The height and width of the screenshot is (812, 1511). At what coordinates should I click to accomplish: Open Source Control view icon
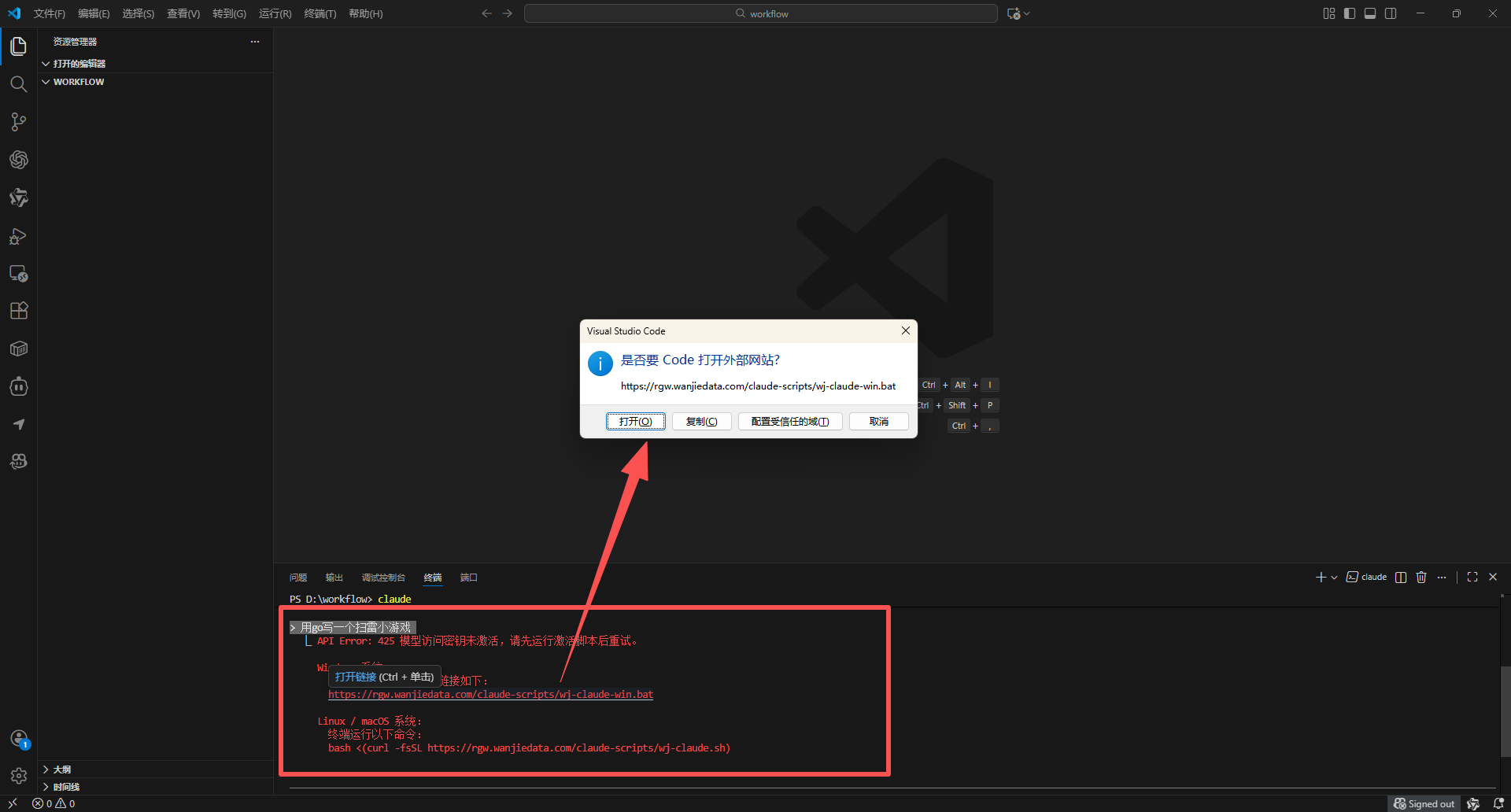pyautogui.click(x=19, y=122)
